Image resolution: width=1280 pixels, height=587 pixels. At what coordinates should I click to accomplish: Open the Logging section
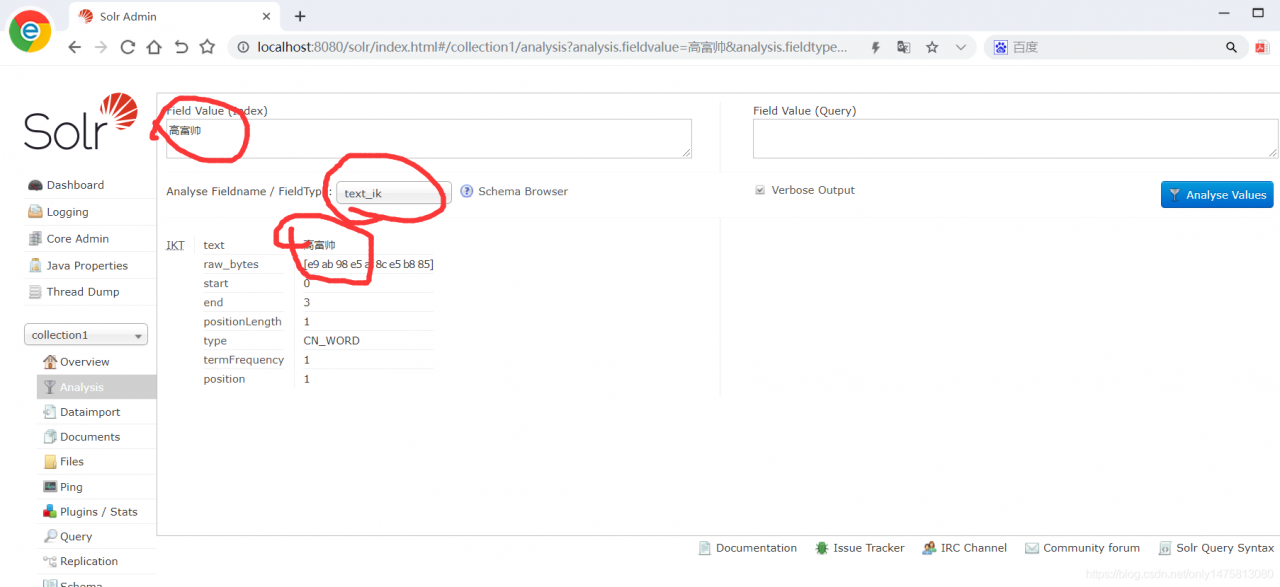coord(67,212)
